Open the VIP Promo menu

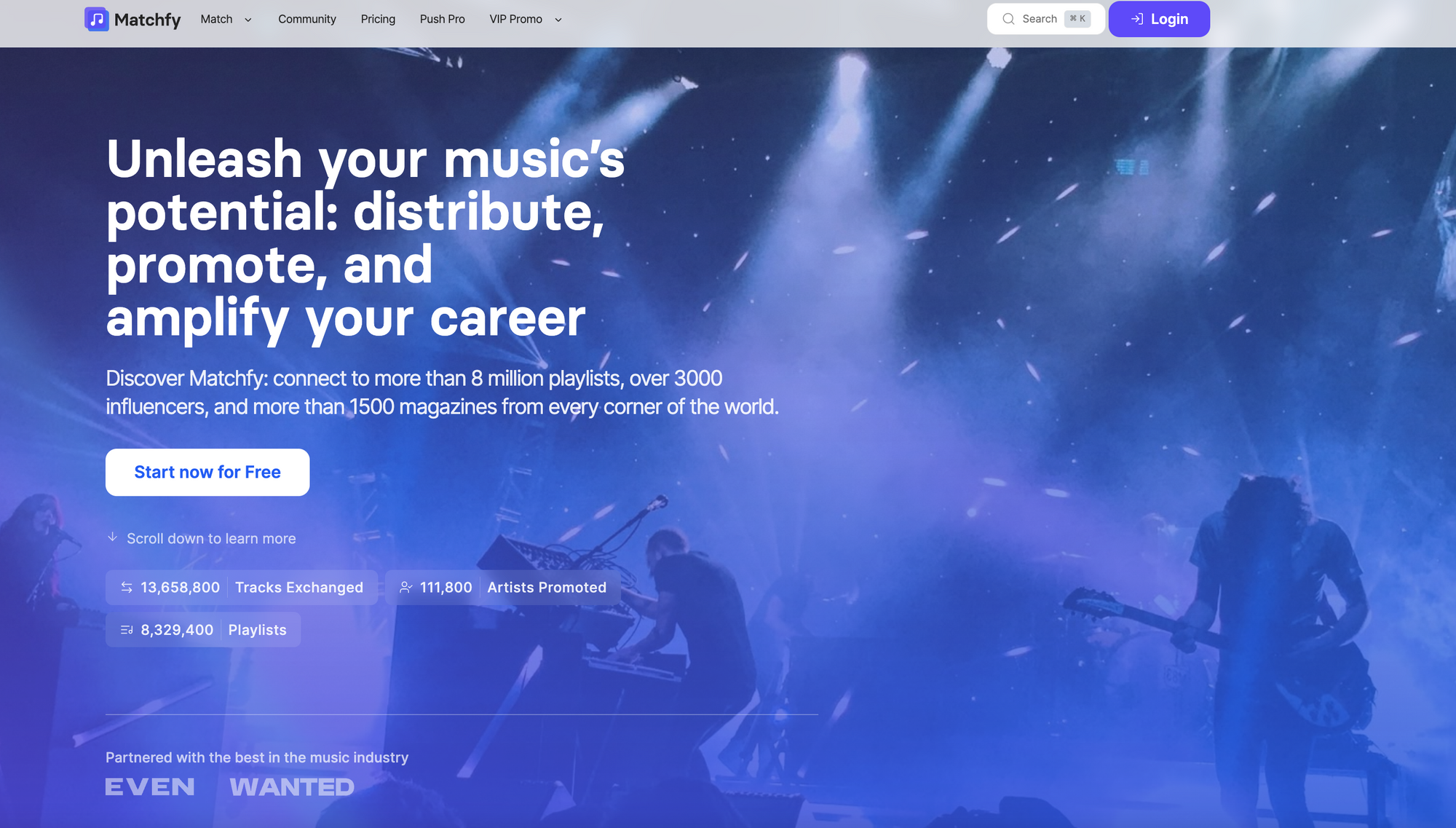(x=515, y=19)
